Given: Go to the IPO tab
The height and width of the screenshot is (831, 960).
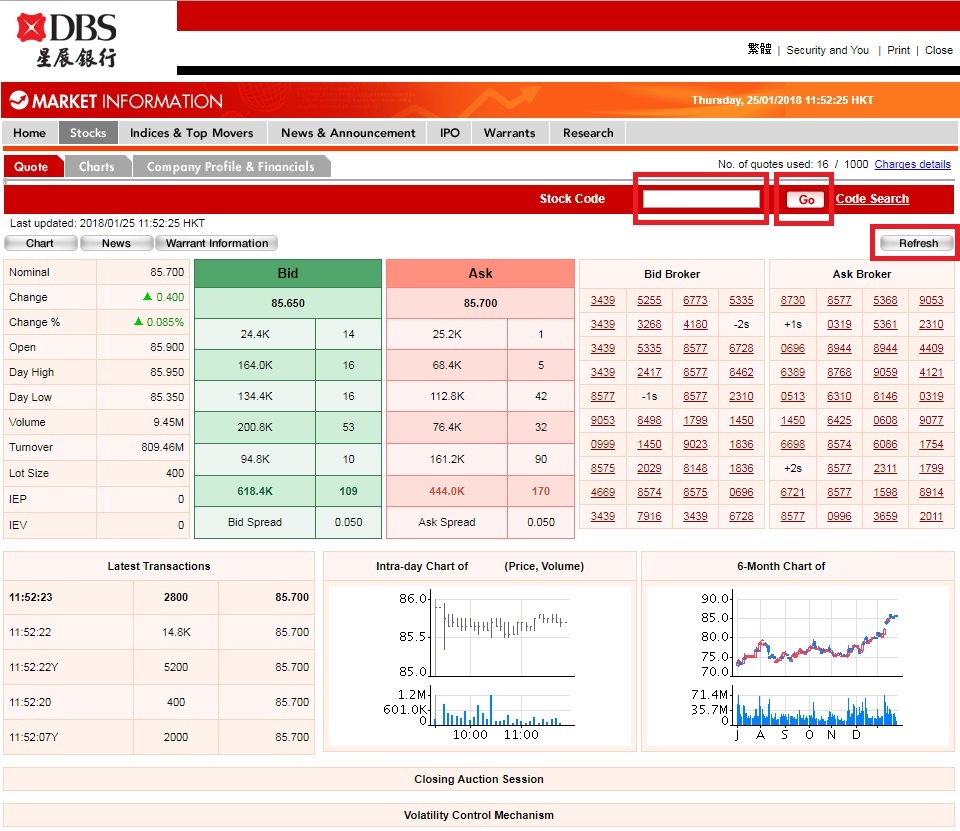Looking at the screenshot, I should [x=450, y=133].
